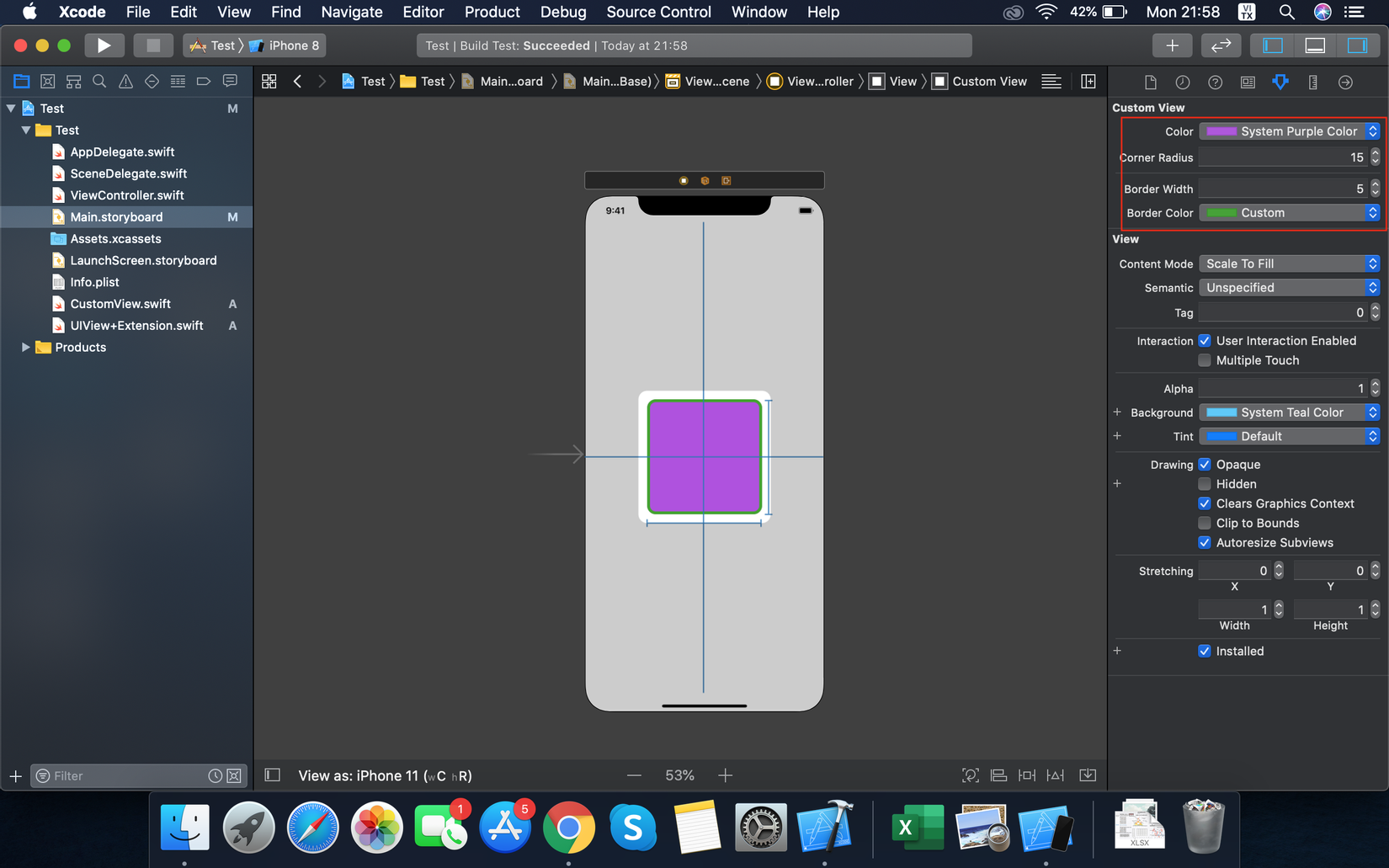Screen dimensions: 1389x868
Task: Click the 53% zoom level button
Action: [679, 775]
